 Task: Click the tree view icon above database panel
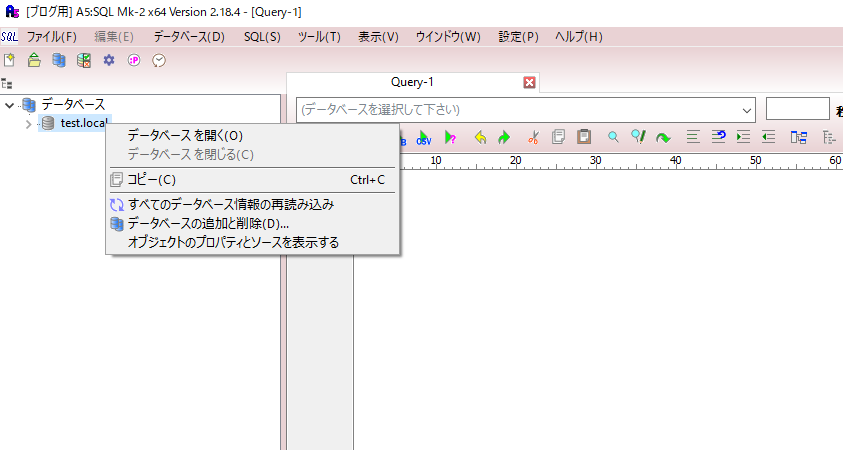pyautogui.click(x=6, y=84)
